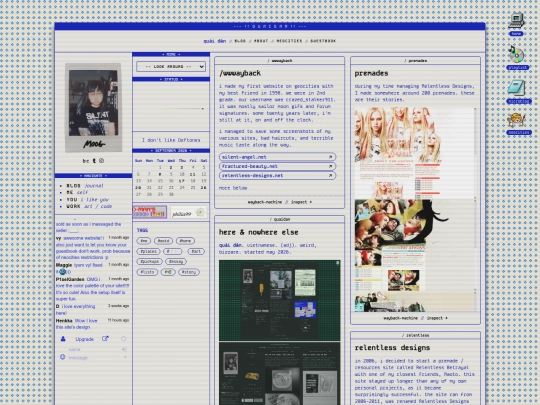
Task: Click arrow icon on fractured-beauty.net link
Action: (330, 166)
